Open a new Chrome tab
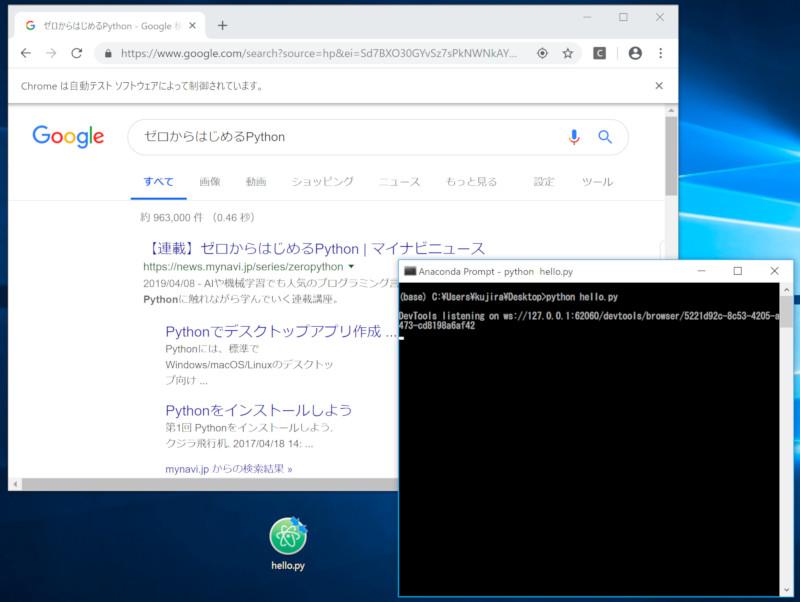Screen dimensions: 800x602 point(222,25)
